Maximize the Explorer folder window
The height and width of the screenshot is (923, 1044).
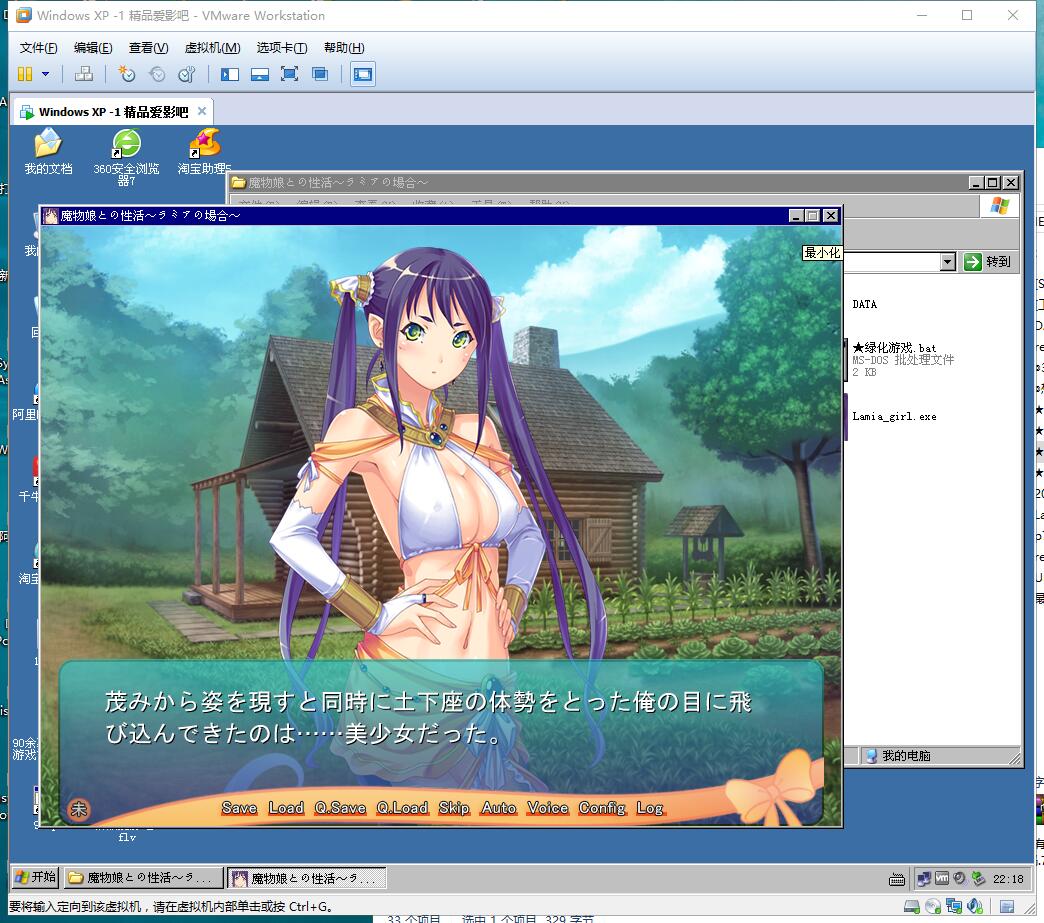pyautogui.click(x=993, y=182)
